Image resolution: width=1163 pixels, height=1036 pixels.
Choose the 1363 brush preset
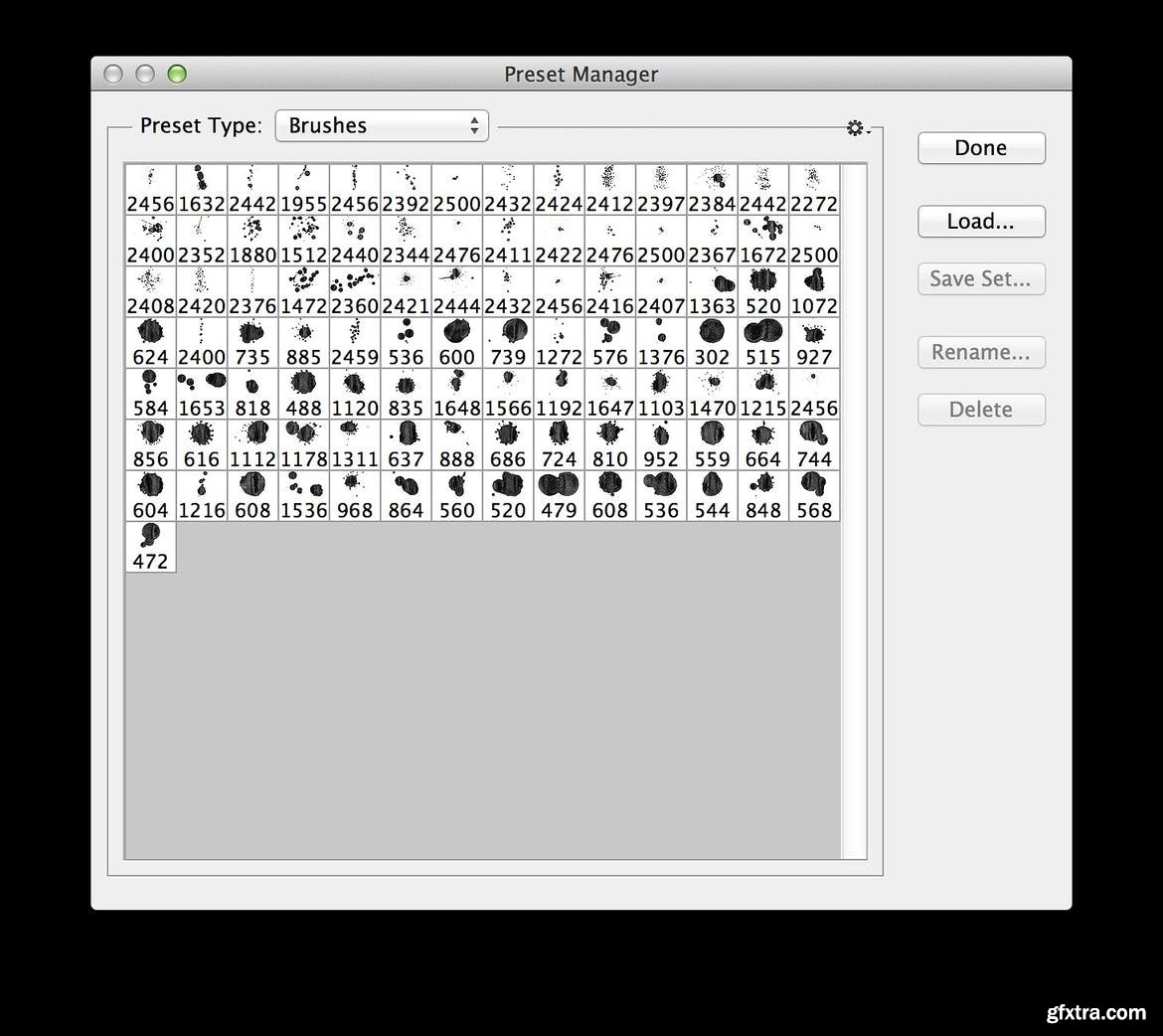tap(712, 292)
